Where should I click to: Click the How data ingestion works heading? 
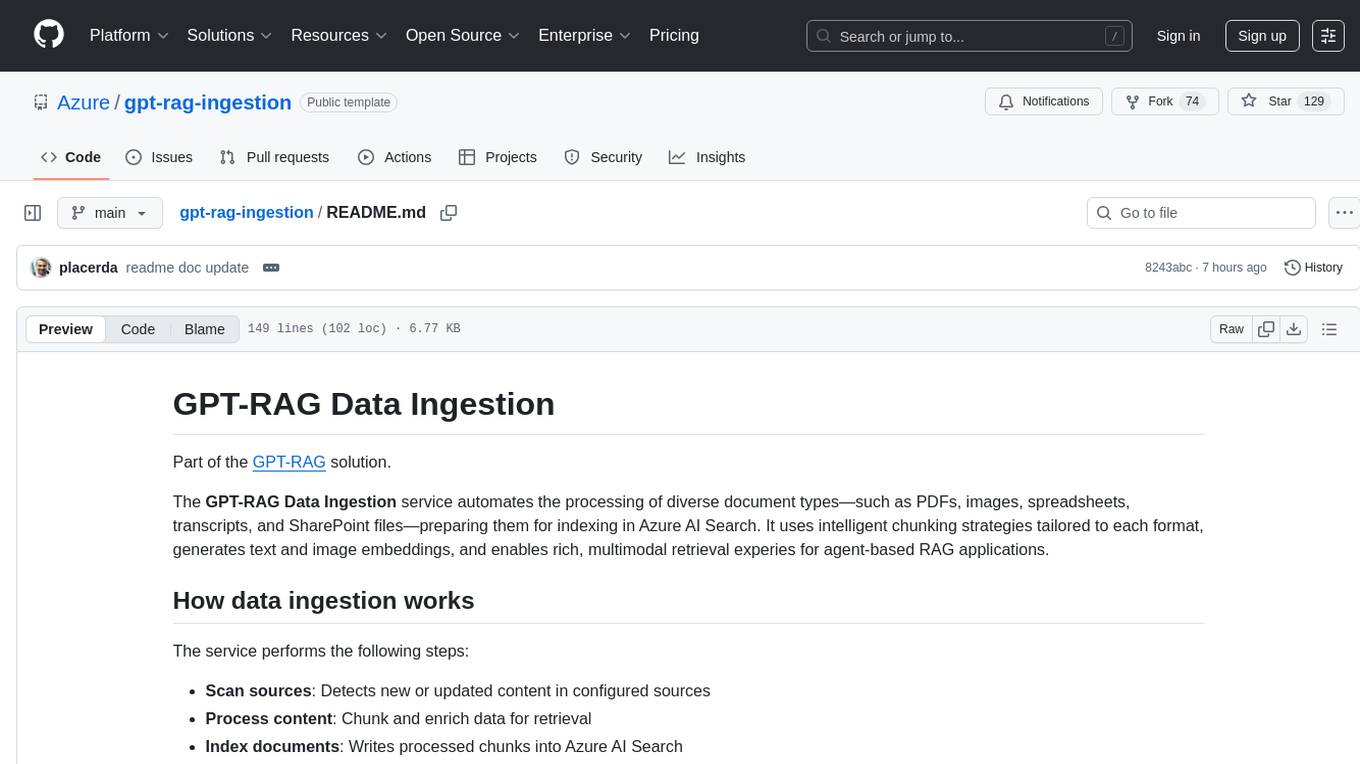tap(323, 600)
